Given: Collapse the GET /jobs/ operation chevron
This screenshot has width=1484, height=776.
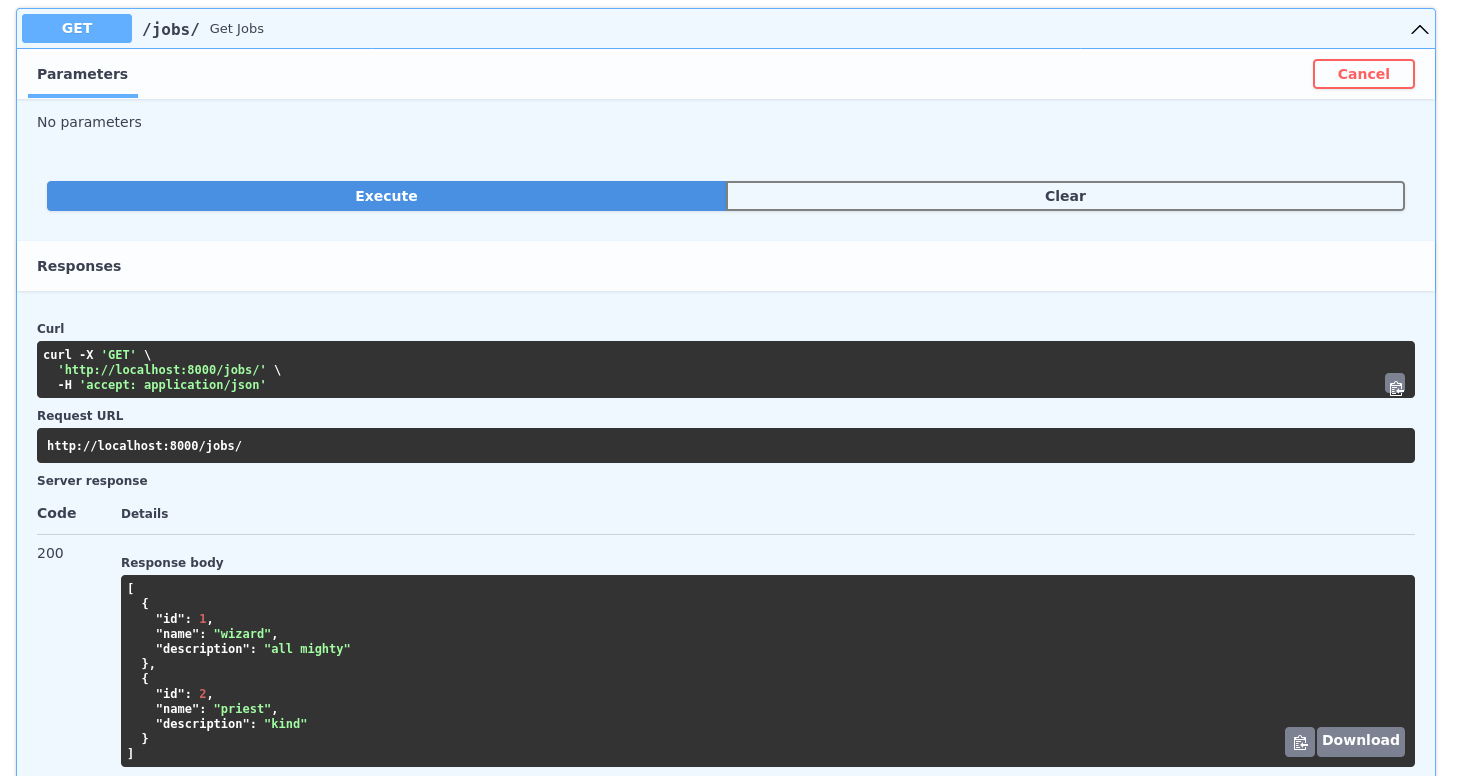Looking at the screenshot, I should (1419, 29).
